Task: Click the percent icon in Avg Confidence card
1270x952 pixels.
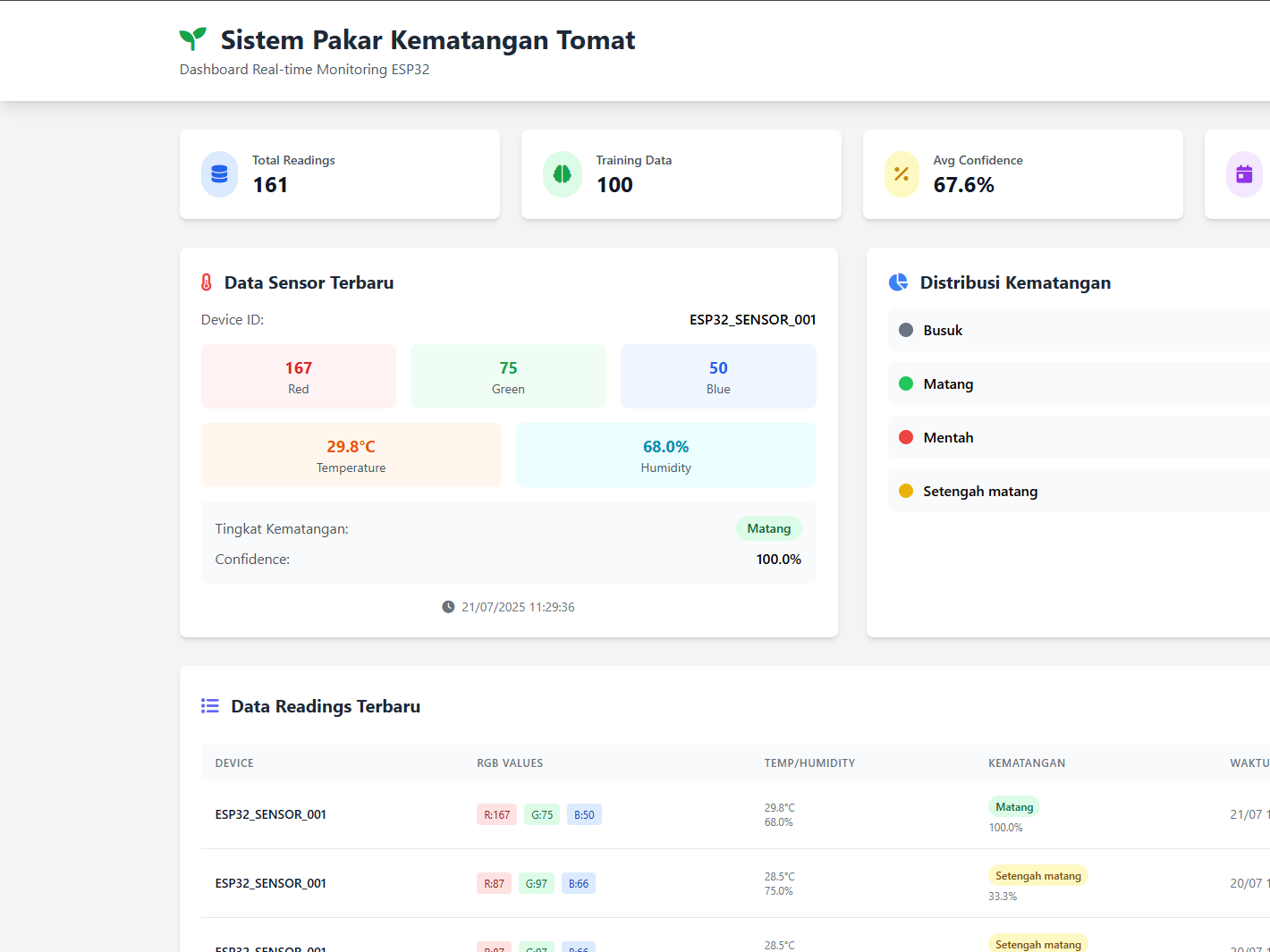Action: (902, 174)
